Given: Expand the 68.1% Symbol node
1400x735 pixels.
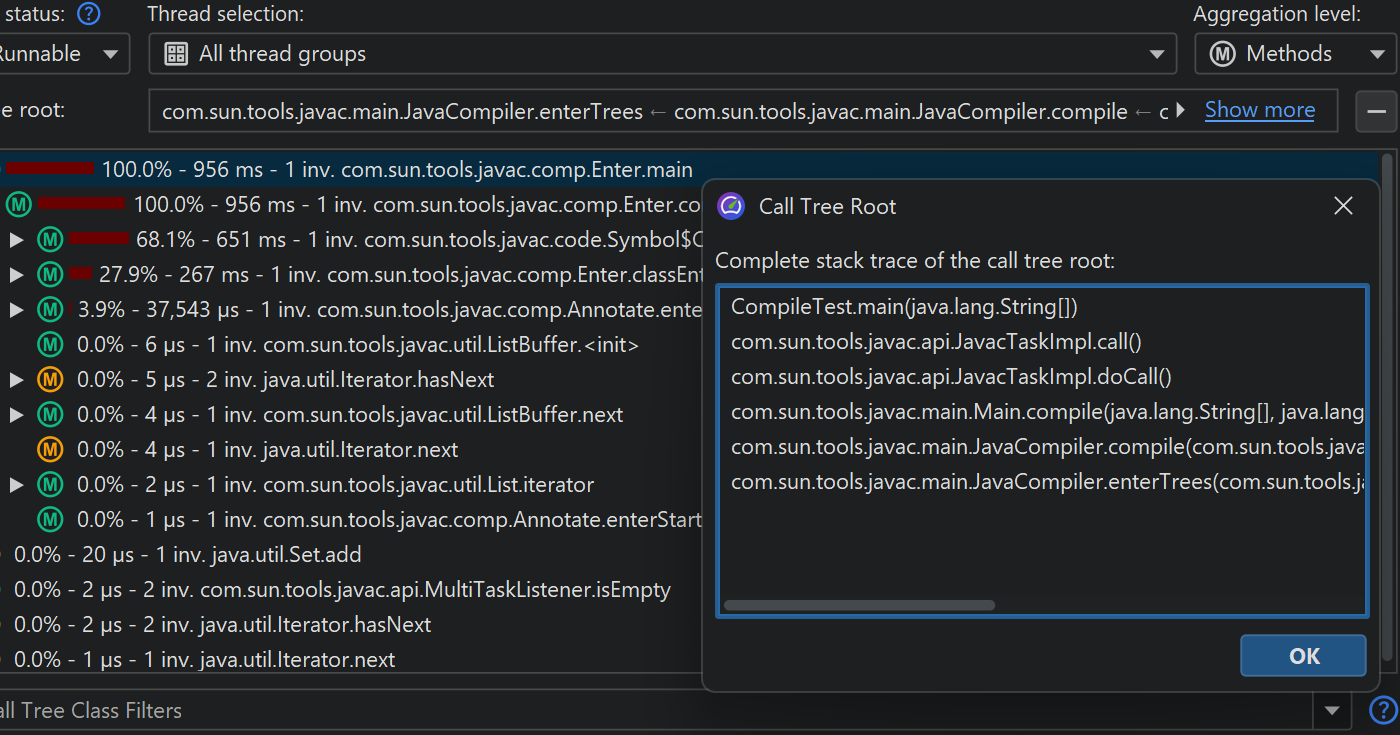Looking at the screenshot, I should tap(16, 240).
